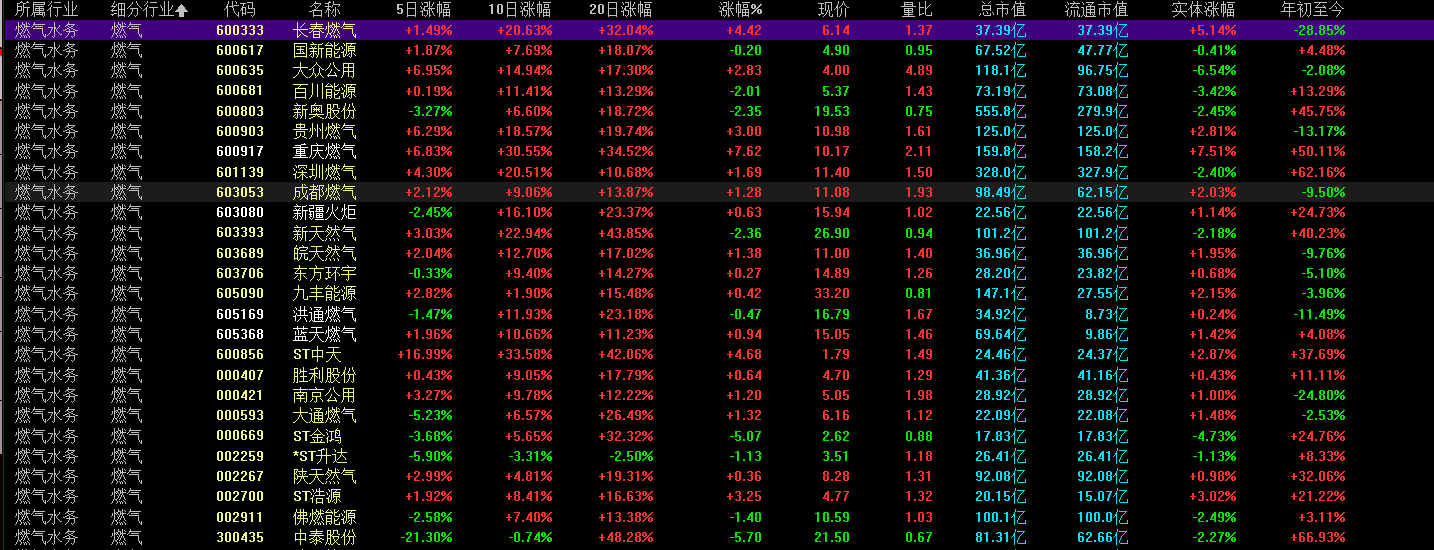Select stock 国新能源
Viewport: 1434px width, 550px height.
coord(324,50)
